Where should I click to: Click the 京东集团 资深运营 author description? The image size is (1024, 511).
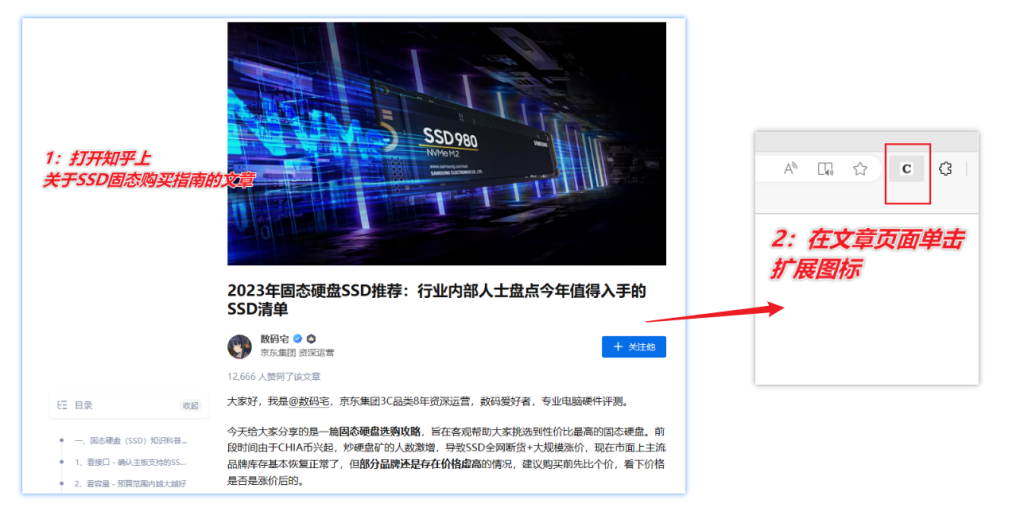point(297,353)
